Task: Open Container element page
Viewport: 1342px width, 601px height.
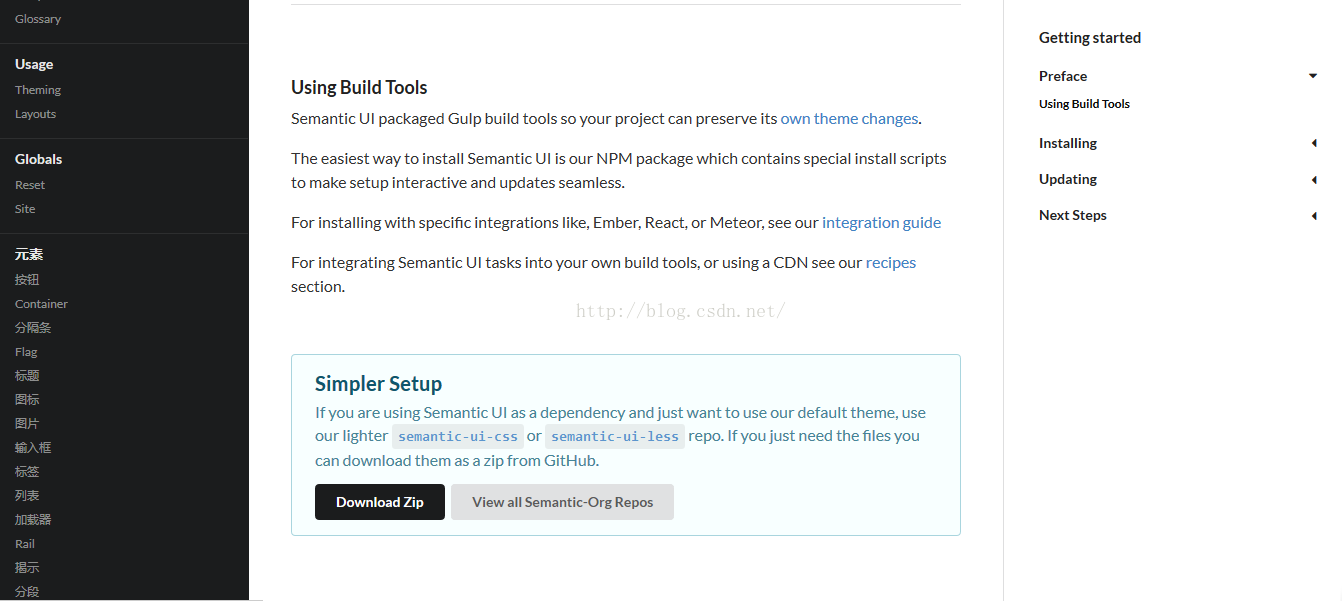Action: [41, 304]
